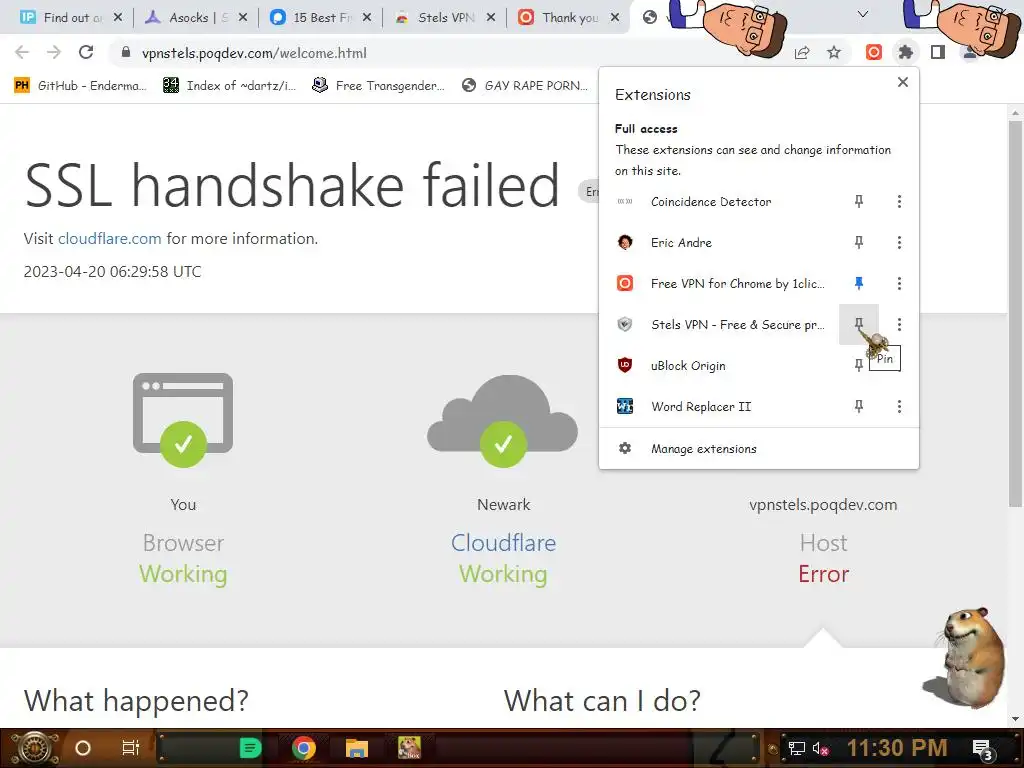Open more options for Eric Andre
The height and width of the screenshot is (768, 1024).
pos(899,243)
